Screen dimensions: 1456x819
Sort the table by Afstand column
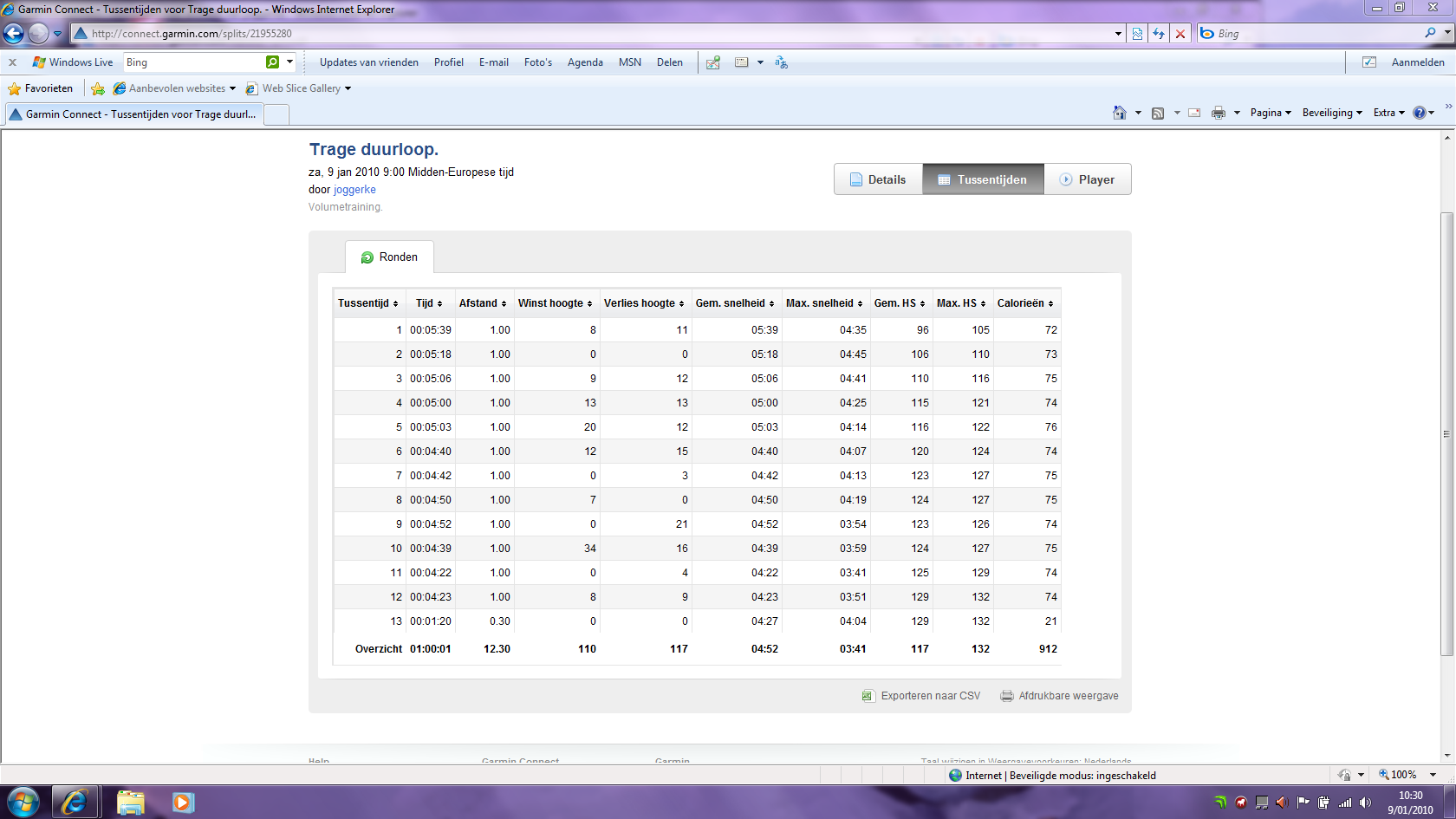[x=483, y=303]
